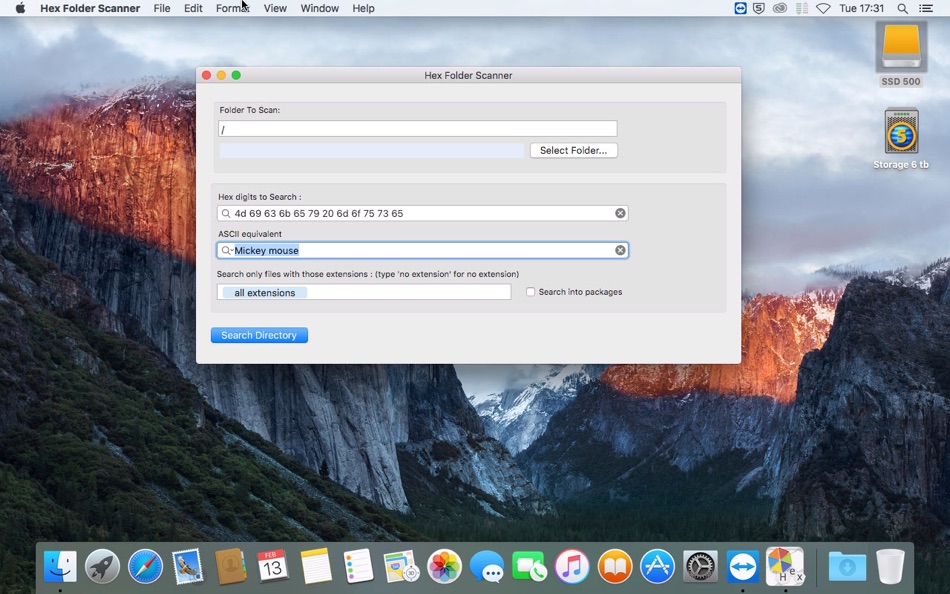The image size is (950, 594).
Task: Click the Folder To Scan path field
Action: (x=417, y=128)
